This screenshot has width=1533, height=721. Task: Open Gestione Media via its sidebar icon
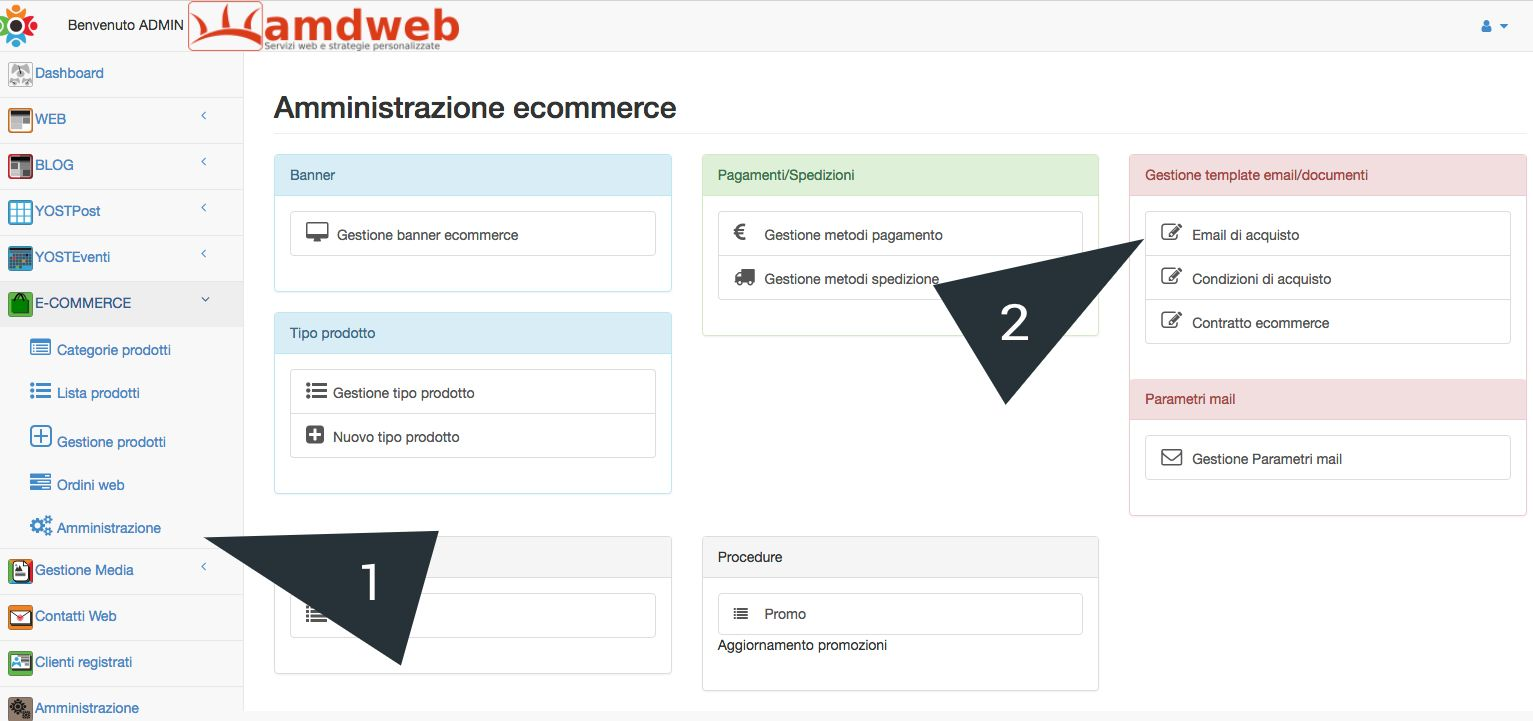[x=20, y=570]
